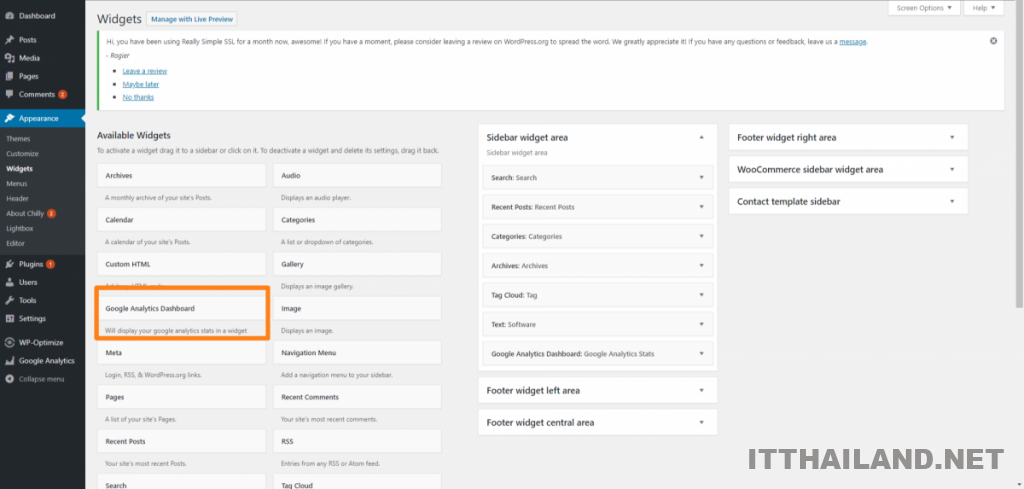Image resolution: width=1024 pixels, height=489 pixels.
Task: Click the Comments speech bubble icon
Action: coord(9,94)
